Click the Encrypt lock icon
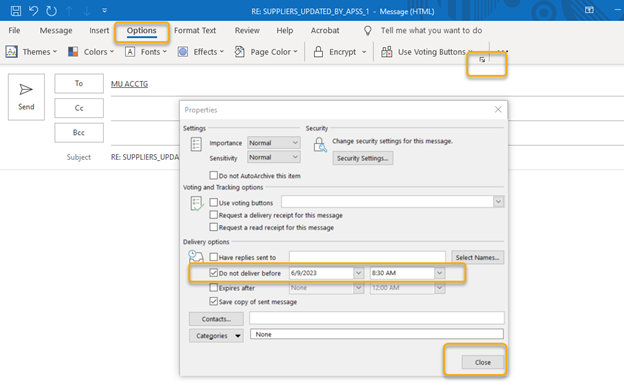The width and height of the screenshot is (624, 387). pyautogui.click(x=318, y=52)
